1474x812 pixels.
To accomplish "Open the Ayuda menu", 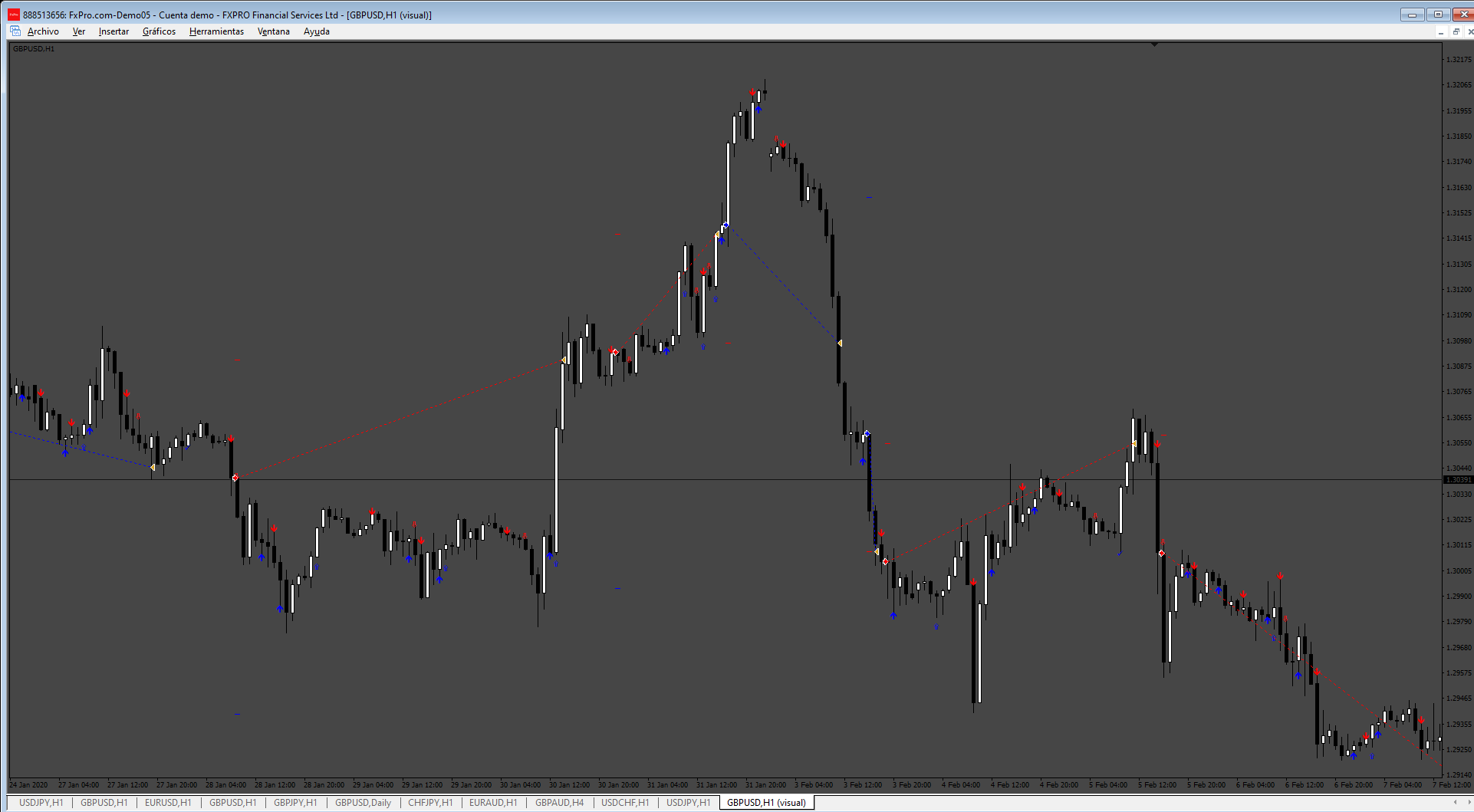I will pos(316,31).
